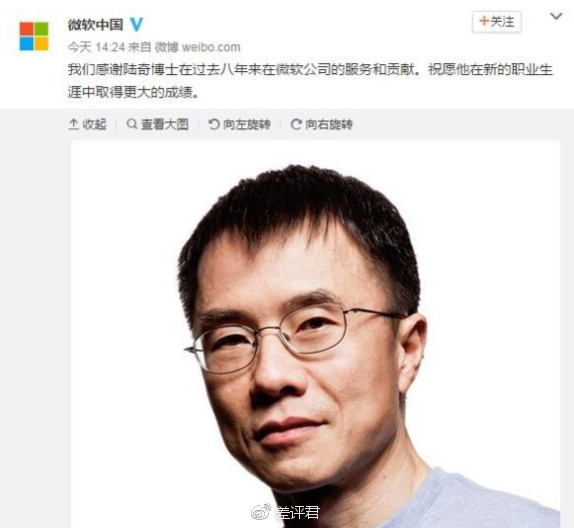The image size is (574, 528).
Task: Click the counterclockwise rotate arrow icon
Action: click(213, 124)
